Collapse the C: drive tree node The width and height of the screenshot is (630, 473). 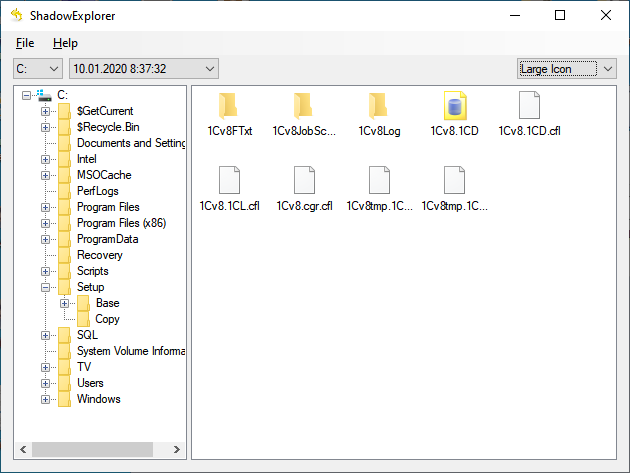point(27,95)
